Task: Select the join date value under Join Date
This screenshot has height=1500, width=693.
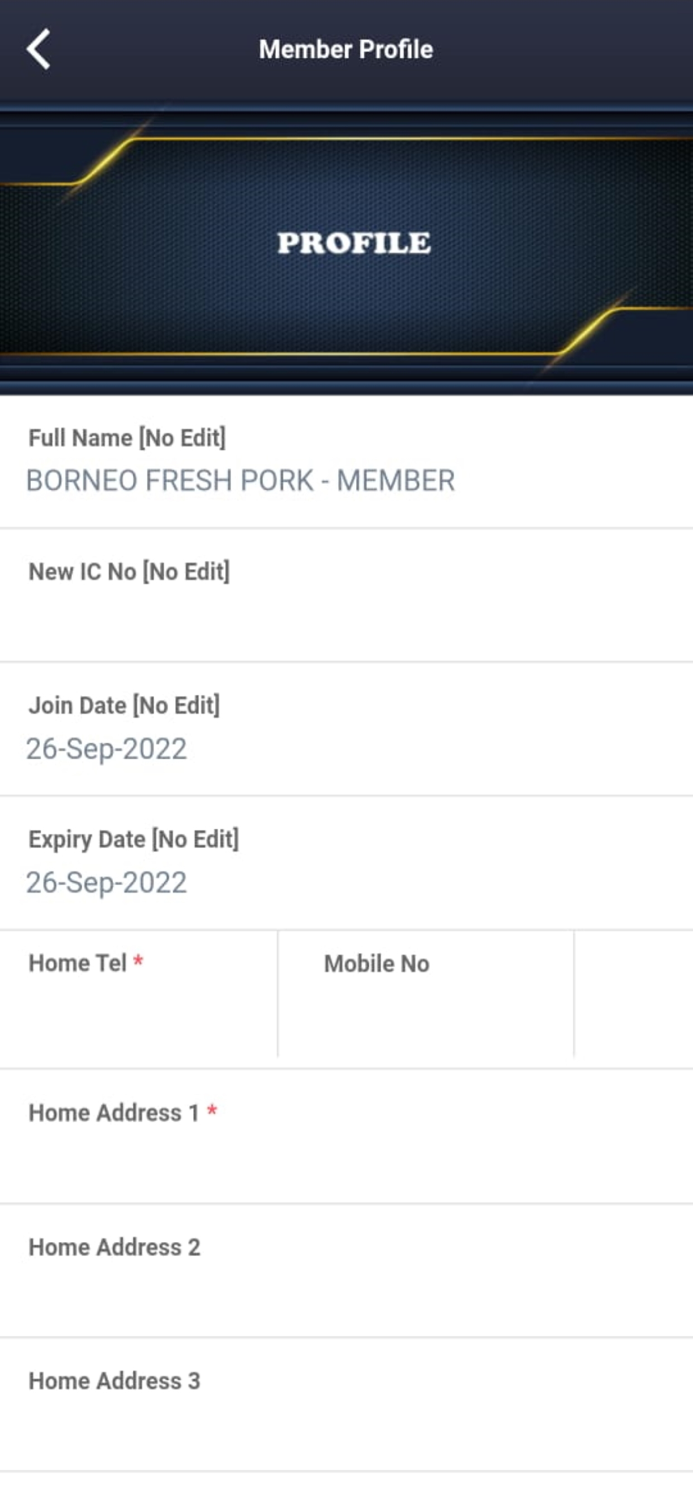Action: 106,749
